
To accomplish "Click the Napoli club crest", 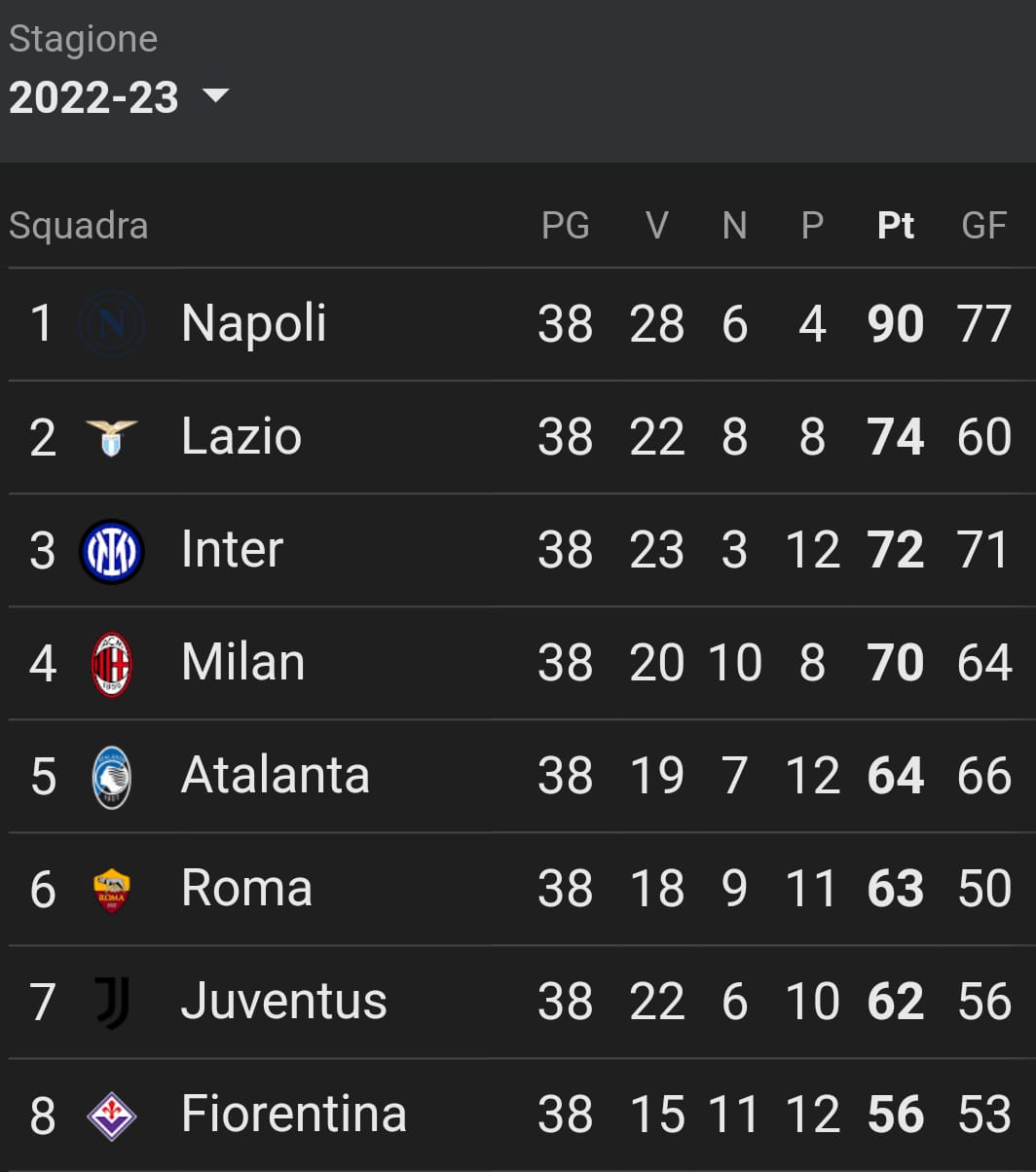I will pos(112,324).
